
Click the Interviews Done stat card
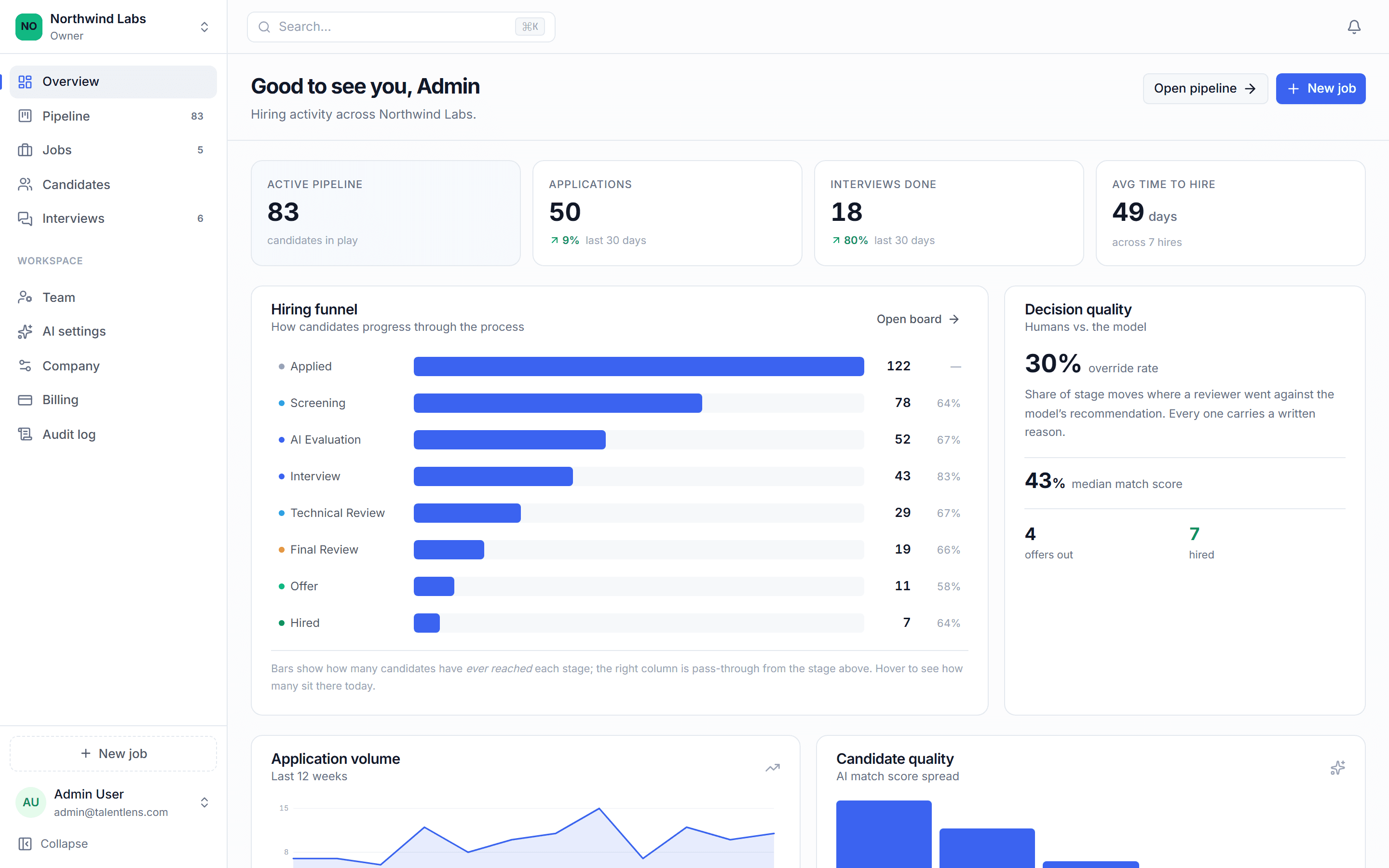[948, 213]
